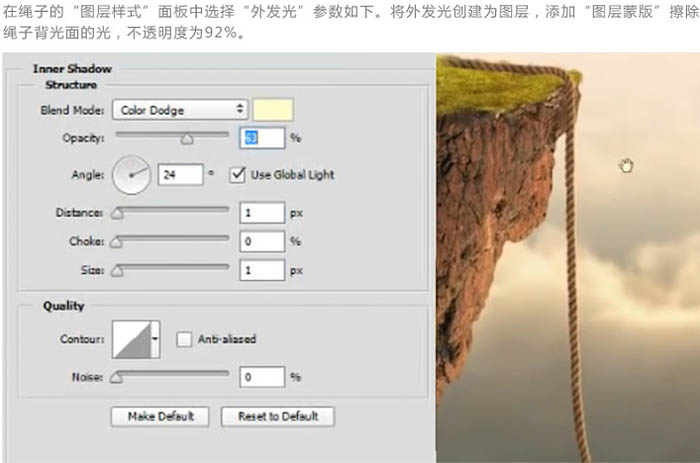Click the Distance px input field
This screenshot has width=700, height=463.
[x=262, y=213]
